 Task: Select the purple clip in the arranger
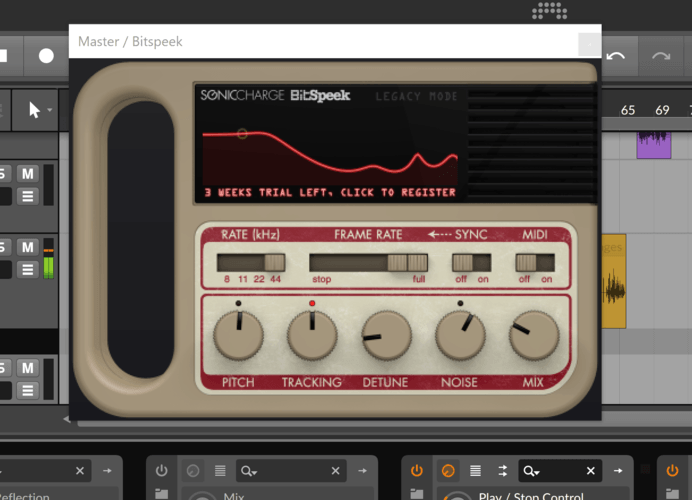coord(654,145)
